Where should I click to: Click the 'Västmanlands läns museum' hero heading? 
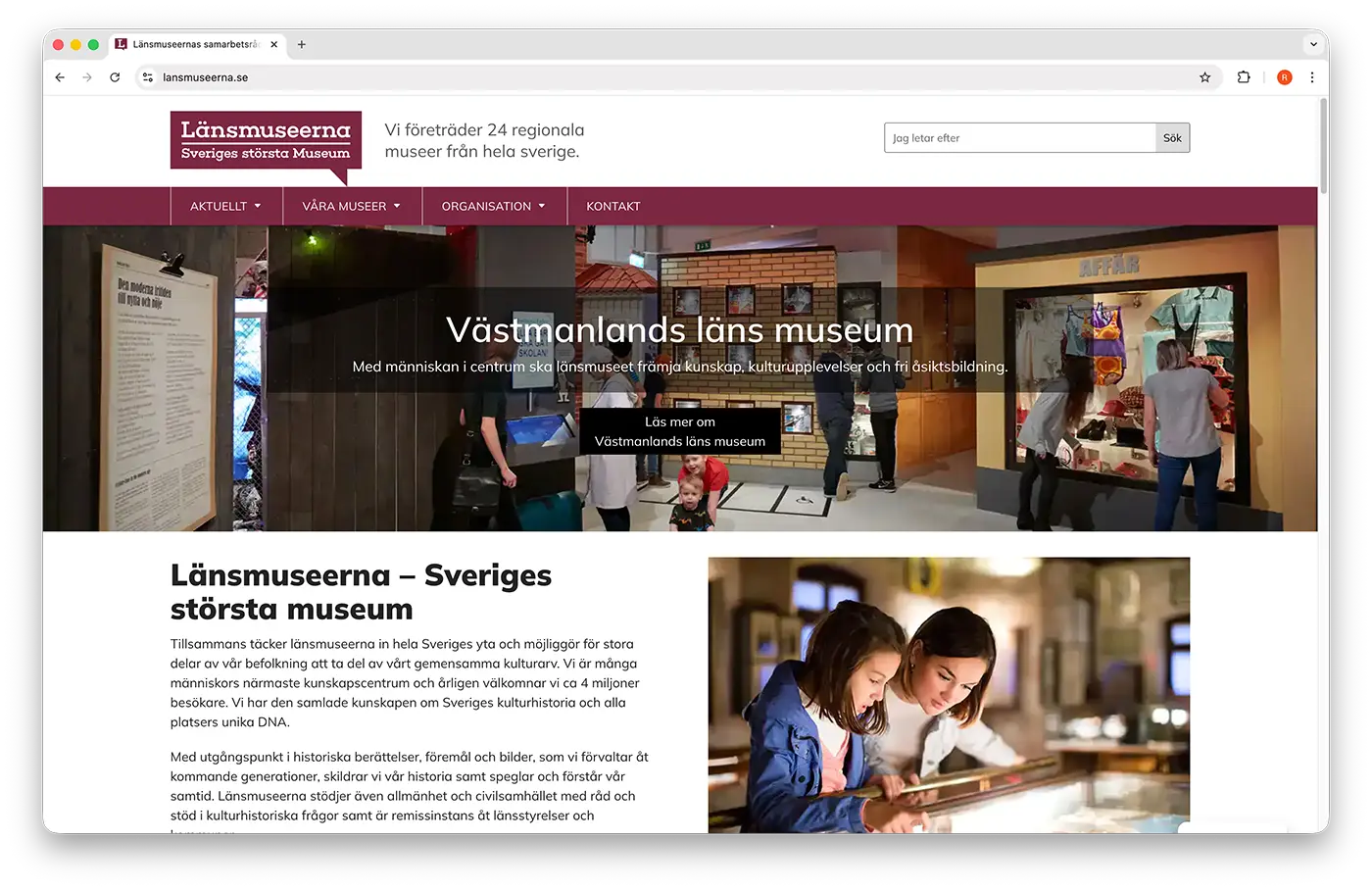pyautogui.click(x=680, y=330)
